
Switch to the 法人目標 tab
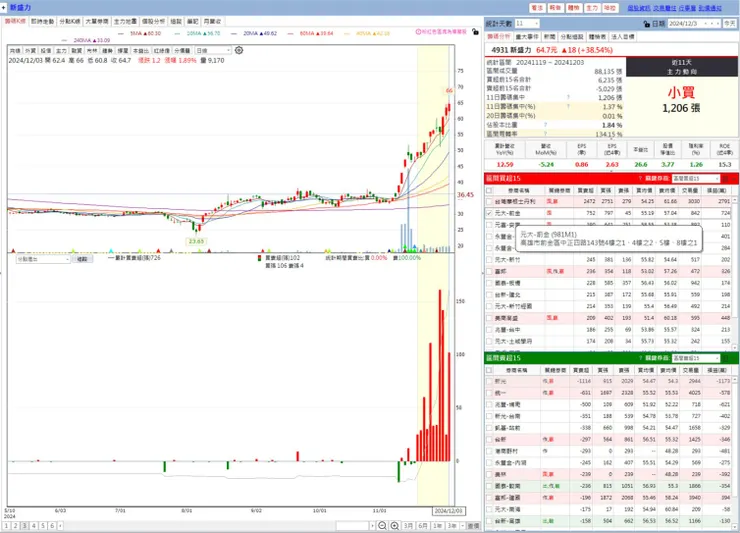point(623,37)
